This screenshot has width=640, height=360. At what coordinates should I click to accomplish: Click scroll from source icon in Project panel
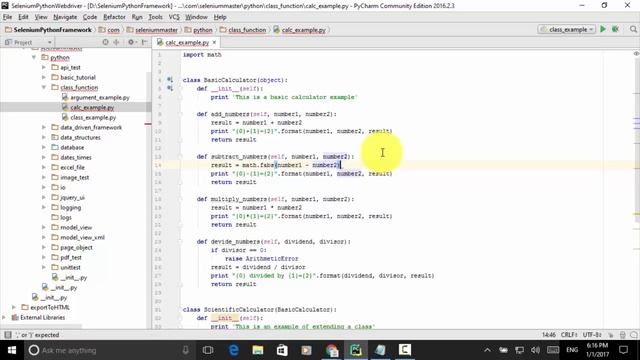105,42
